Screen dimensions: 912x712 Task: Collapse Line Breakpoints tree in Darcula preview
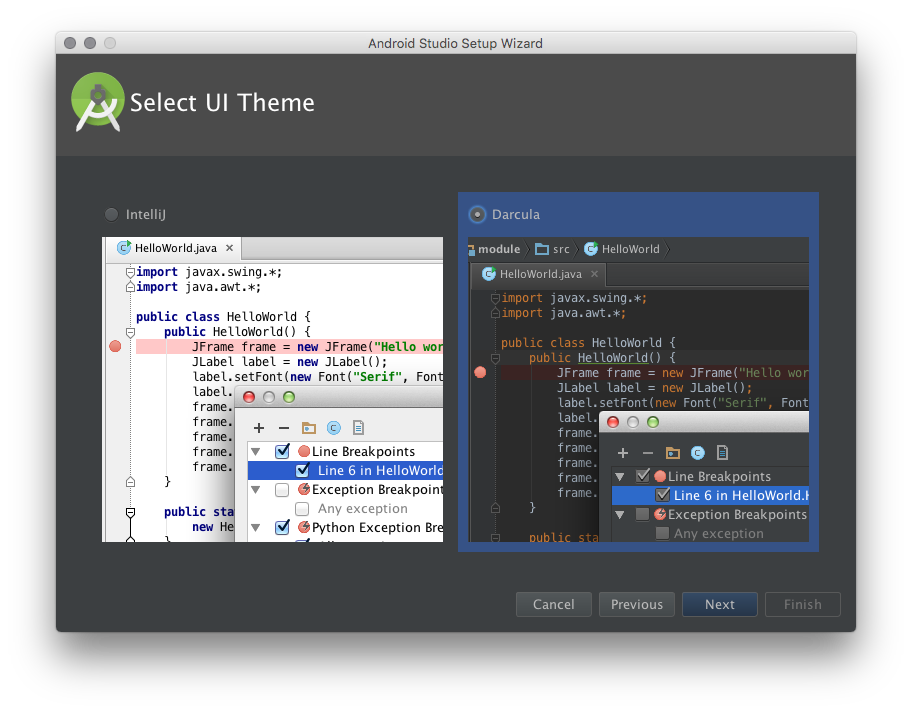click(620, 477)
